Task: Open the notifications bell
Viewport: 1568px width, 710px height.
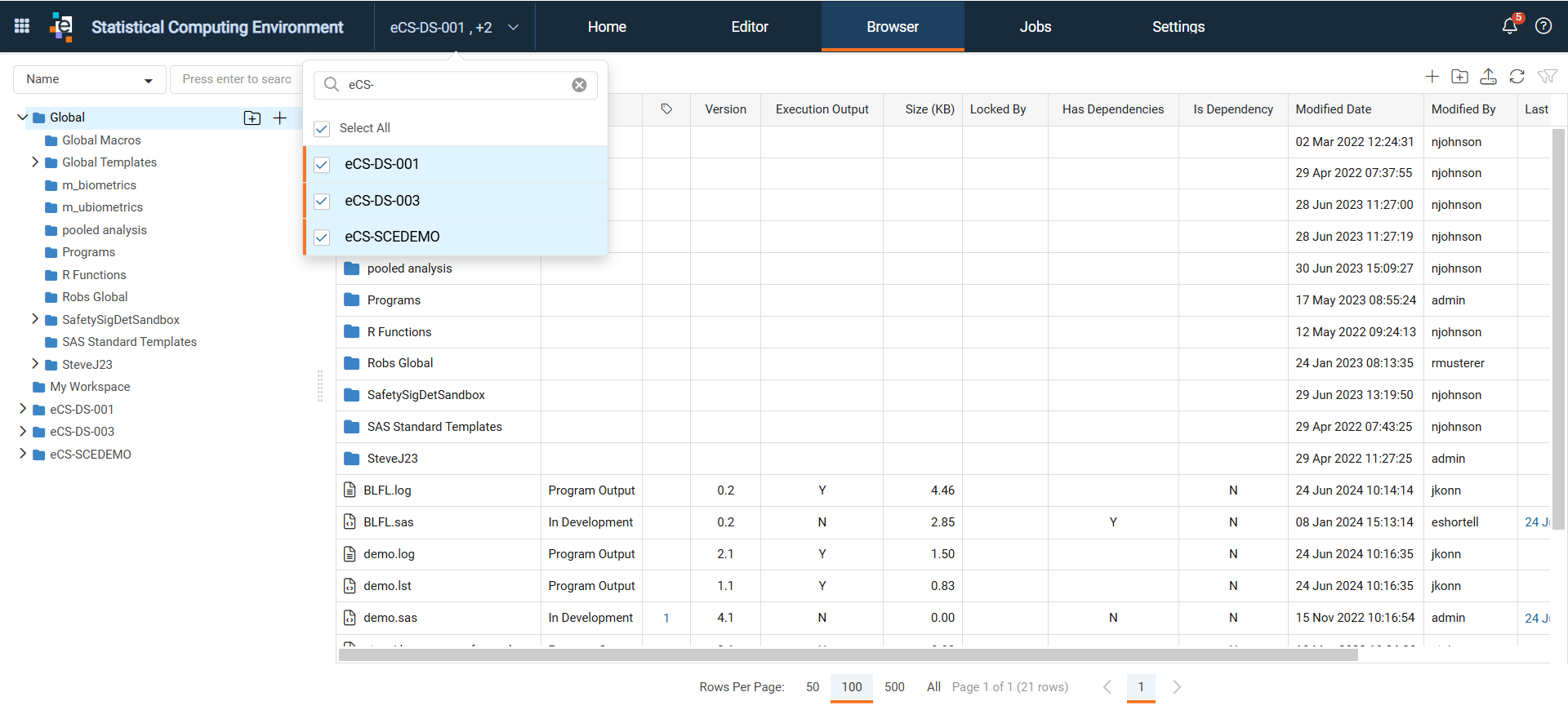Action: coord(1509,26)
